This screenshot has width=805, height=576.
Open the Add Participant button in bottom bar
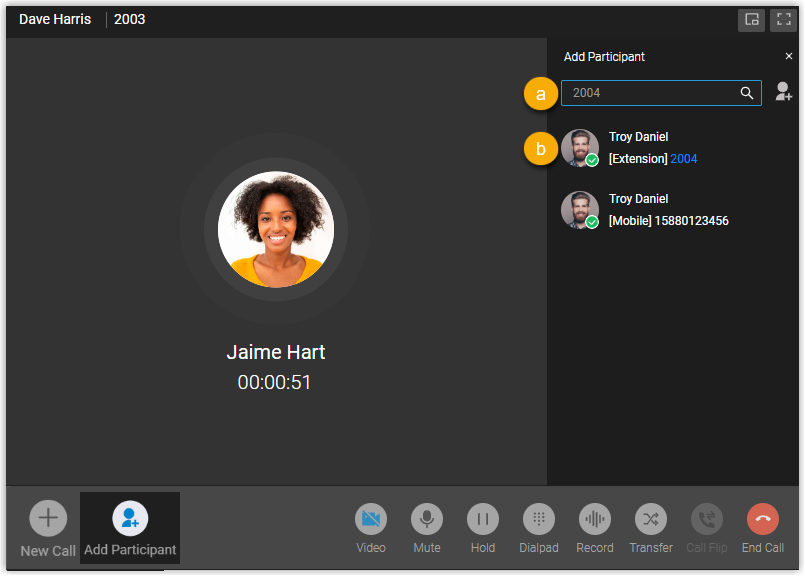[x=130, y=528]
